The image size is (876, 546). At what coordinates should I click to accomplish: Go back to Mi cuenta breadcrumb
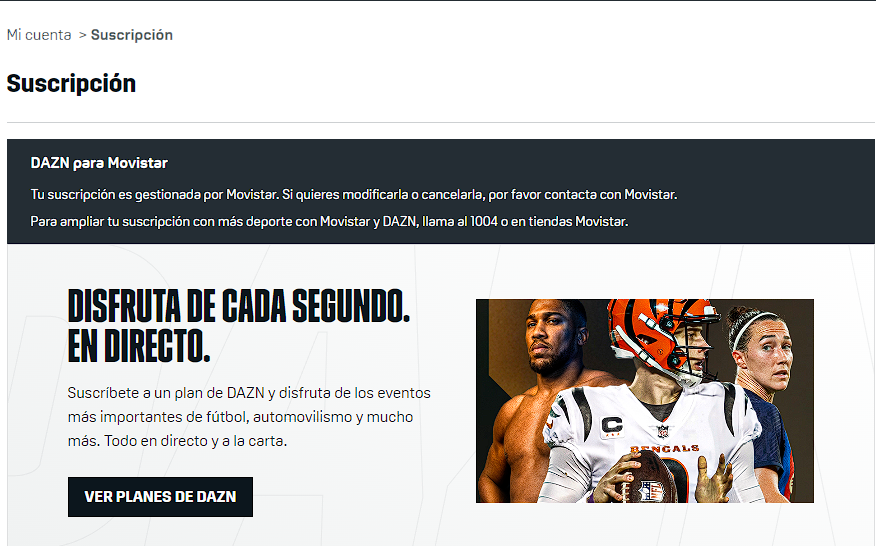point(39,35)
